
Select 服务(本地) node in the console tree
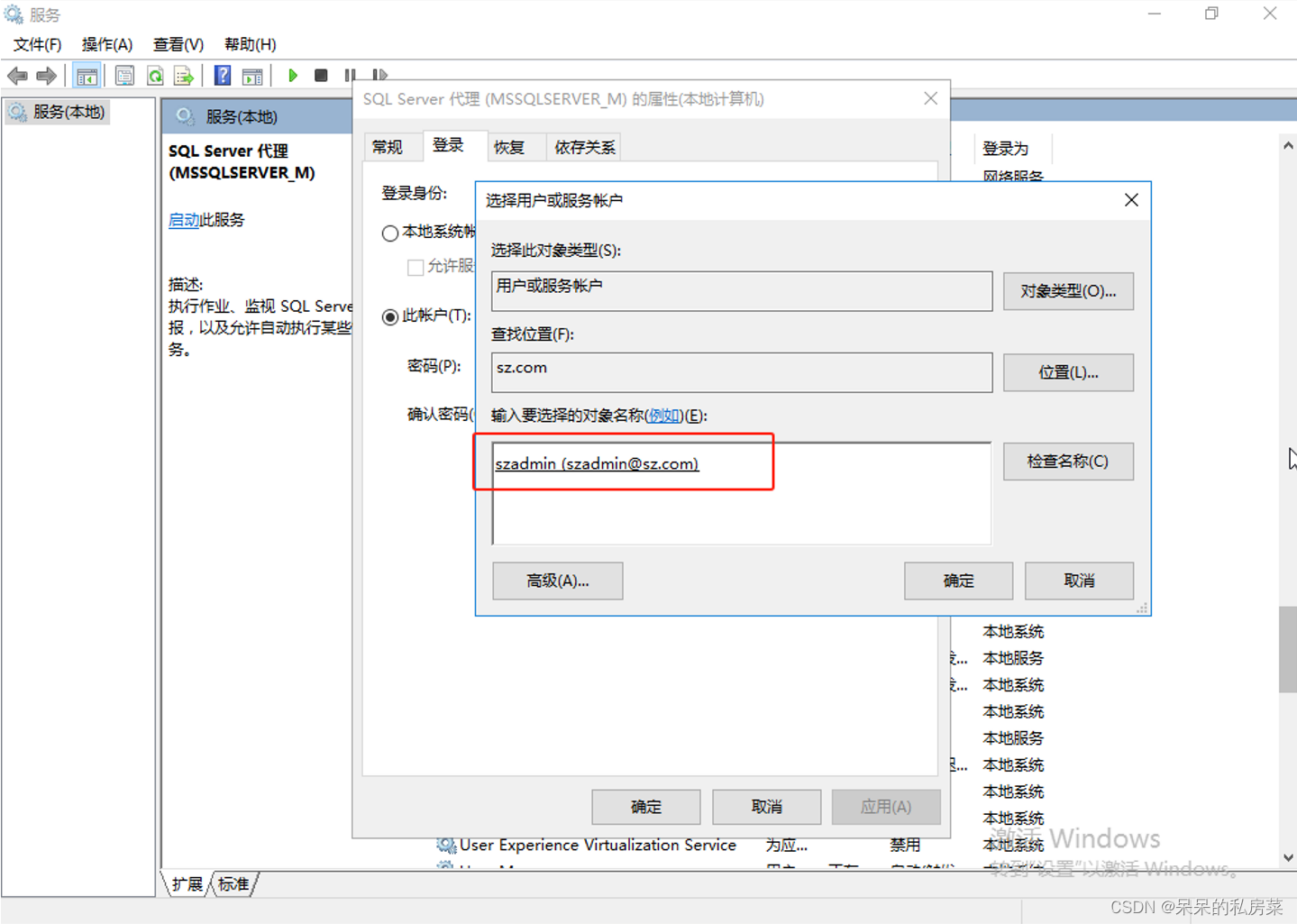tap(58, 112)
